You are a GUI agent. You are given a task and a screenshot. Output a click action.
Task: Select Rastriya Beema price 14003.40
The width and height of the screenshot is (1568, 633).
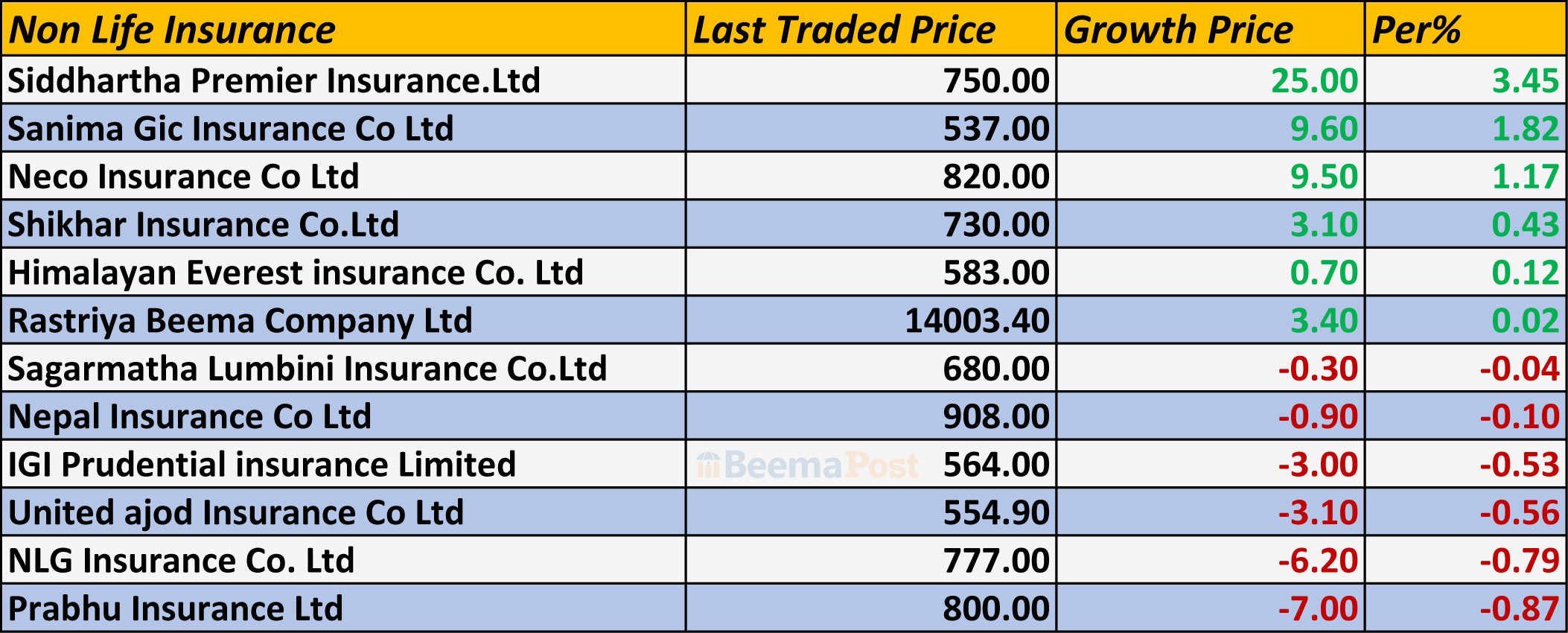click(x=976, y=321)
